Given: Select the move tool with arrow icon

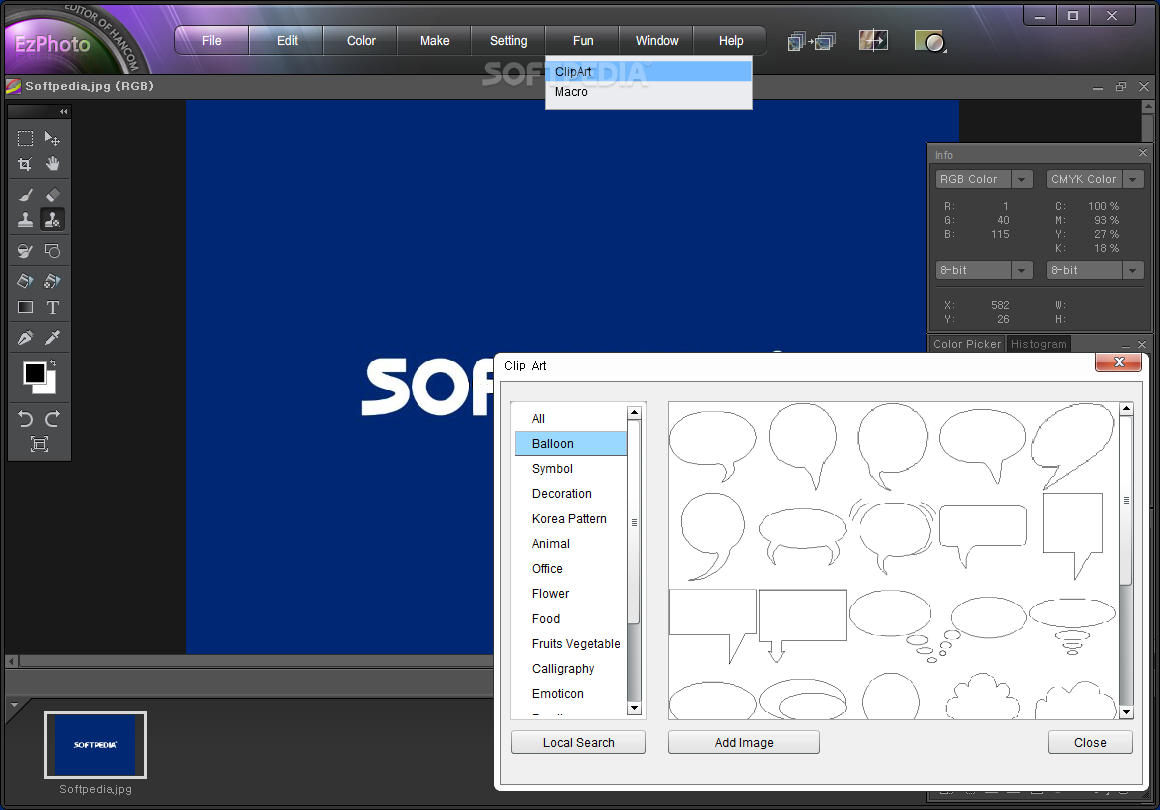Looking at the screenshot, I should (x=53, y=138).
